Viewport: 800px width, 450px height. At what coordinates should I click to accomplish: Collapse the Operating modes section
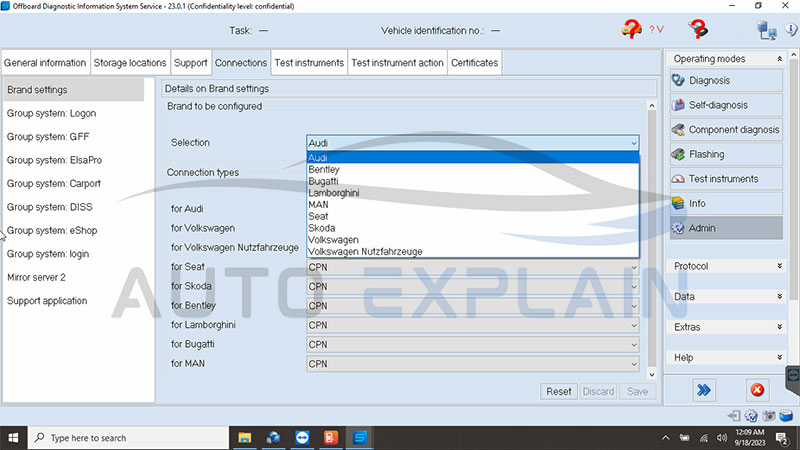(780, 59)
